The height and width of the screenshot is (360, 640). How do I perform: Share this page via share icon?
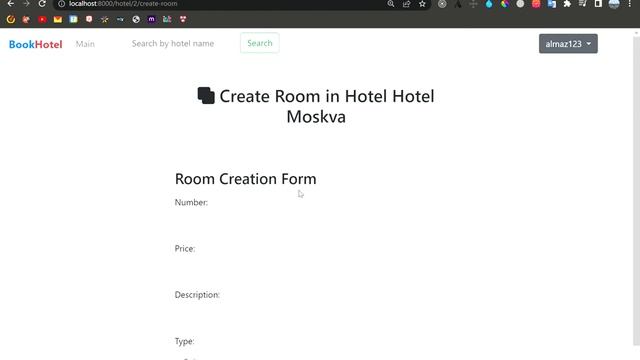[x=407, y=4]
